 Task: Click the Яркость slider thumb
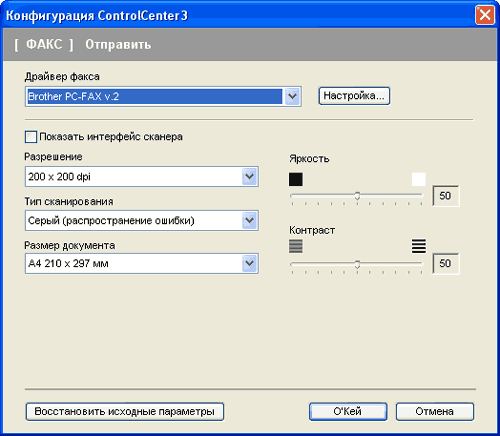[x=357, y=196]
